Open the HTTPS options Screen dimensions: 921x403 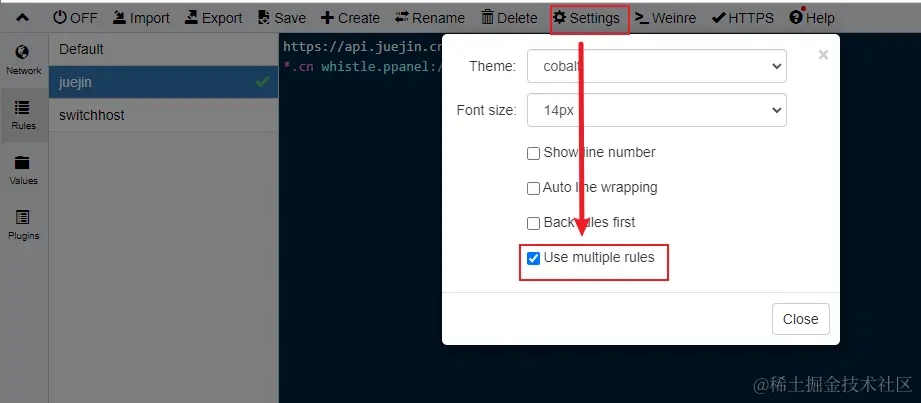(x=743, y=18)
